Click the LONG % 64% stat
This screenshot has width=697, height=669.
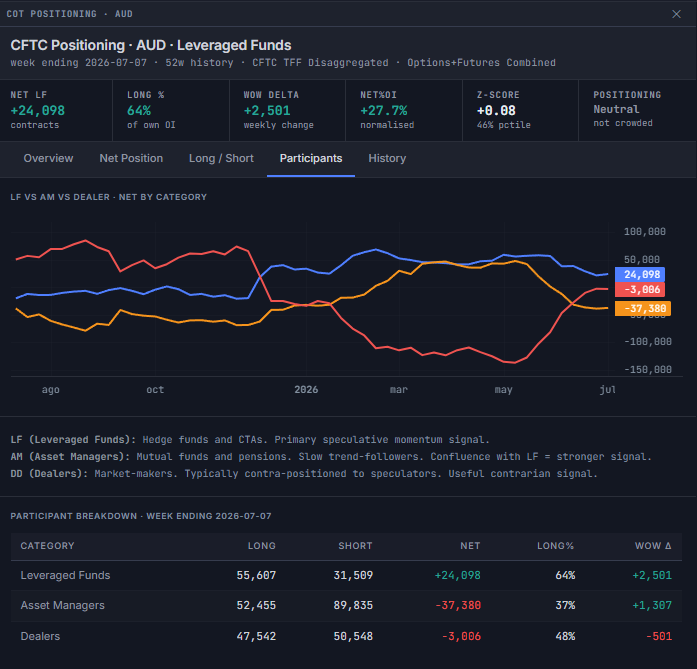coord(171,110)
